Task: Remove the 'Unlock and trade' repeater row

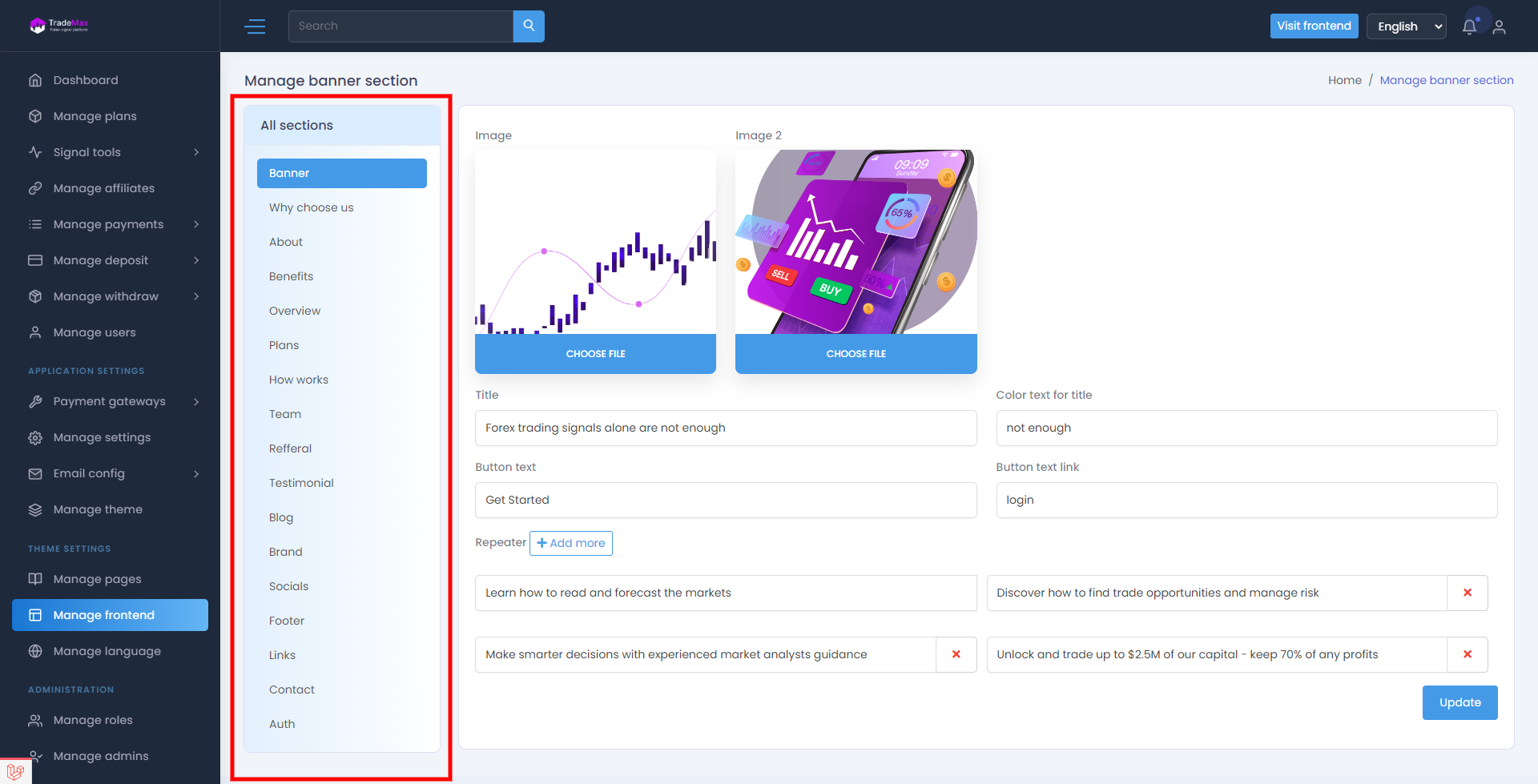Action: pyautogui.click(x=1467, y=654)
